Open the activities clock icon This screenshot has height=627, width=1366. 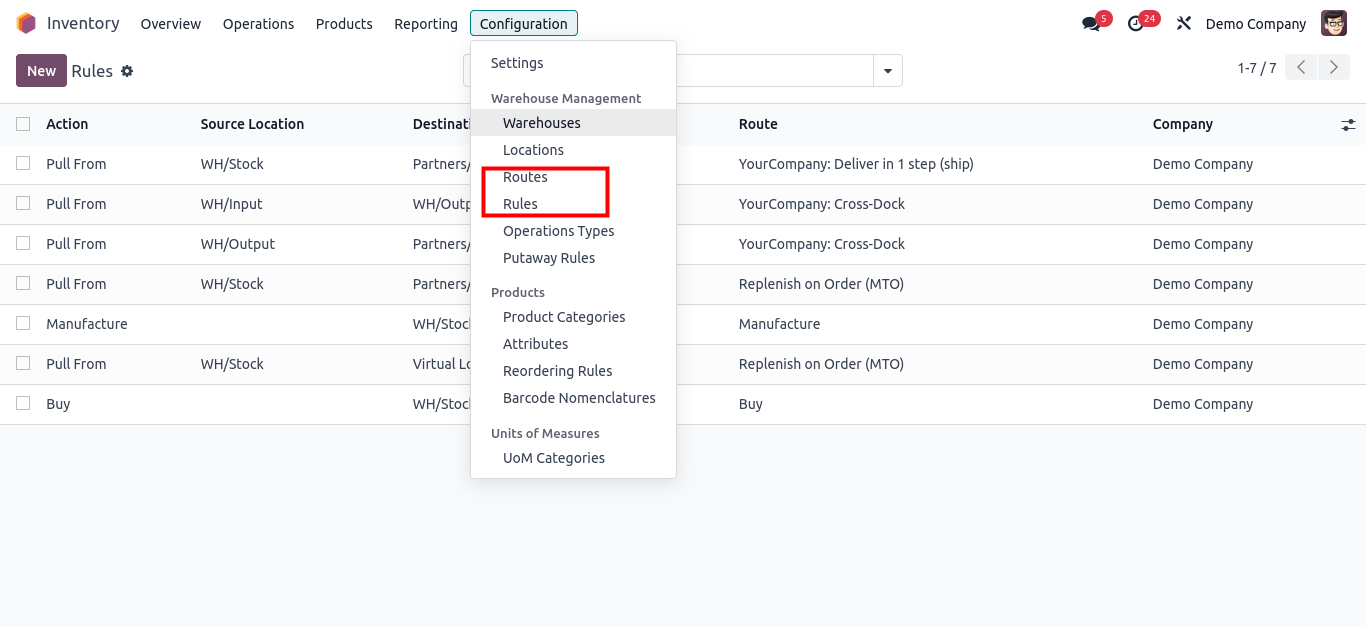[1135, 24]
